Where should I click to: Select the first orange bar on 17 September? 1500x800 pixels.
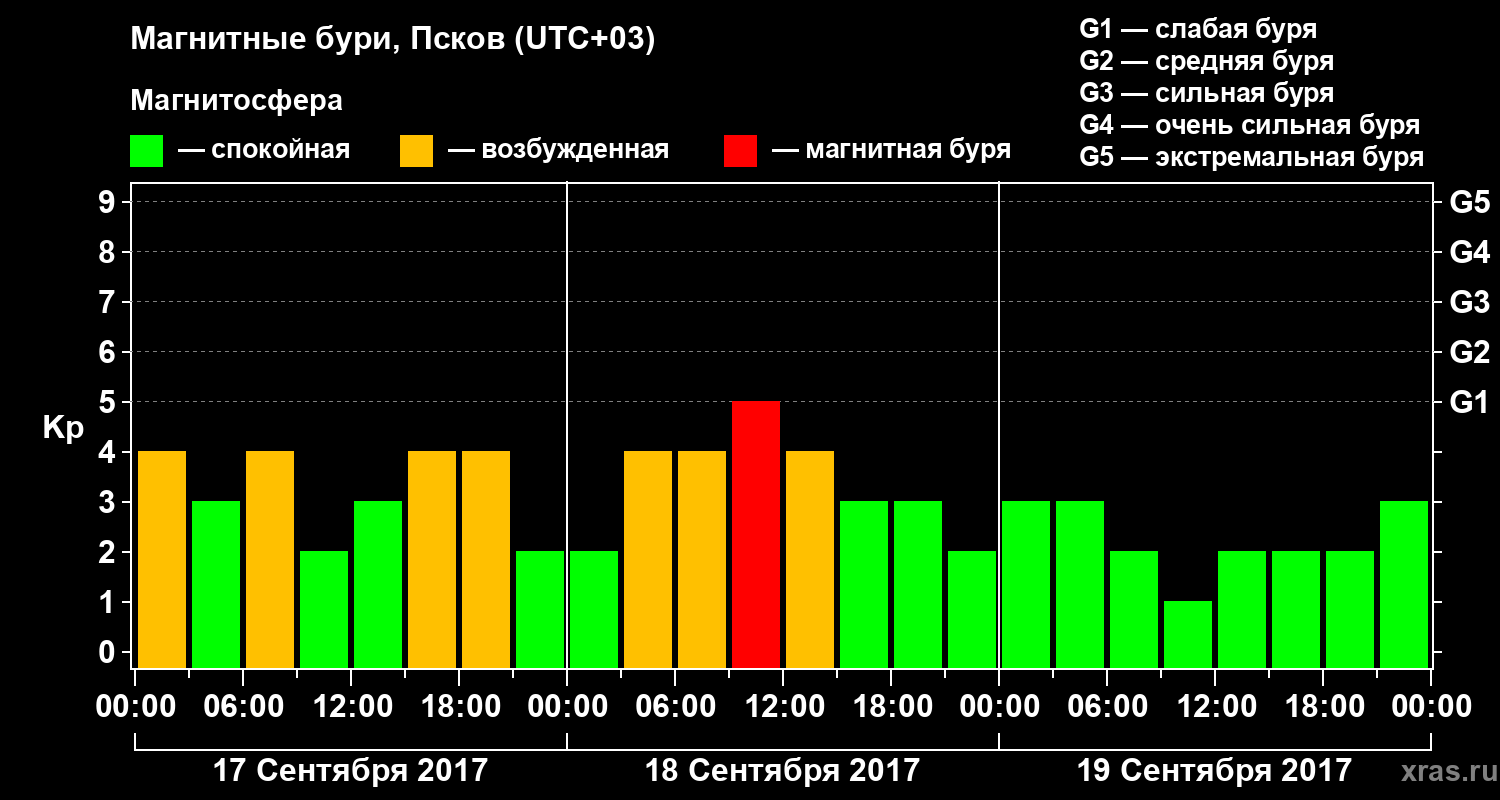click(x=162, y=559)
